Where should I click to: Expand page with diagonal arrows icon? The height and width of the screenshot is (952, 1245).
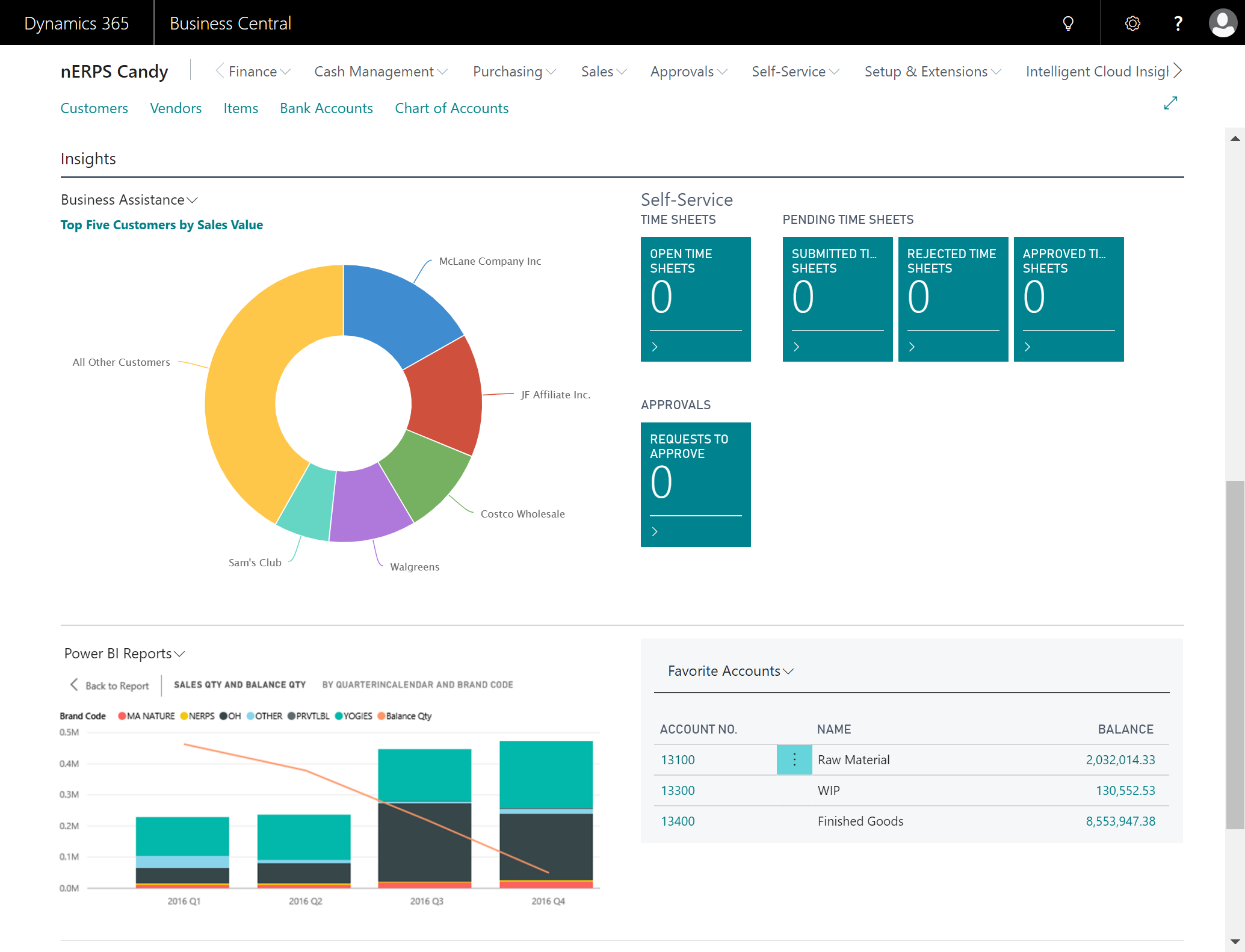[x=1170, y=103]
